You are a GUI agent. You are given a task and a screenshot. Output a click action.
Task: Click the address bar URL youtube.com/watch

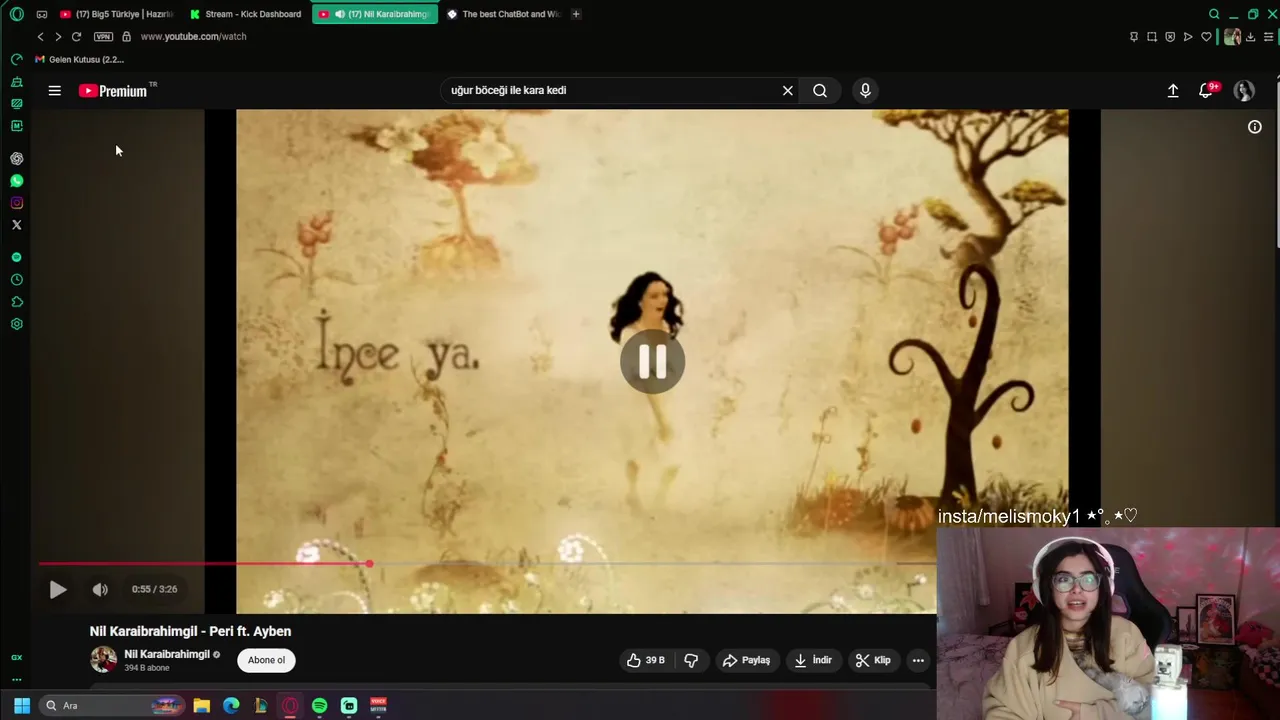click(193, 36)
